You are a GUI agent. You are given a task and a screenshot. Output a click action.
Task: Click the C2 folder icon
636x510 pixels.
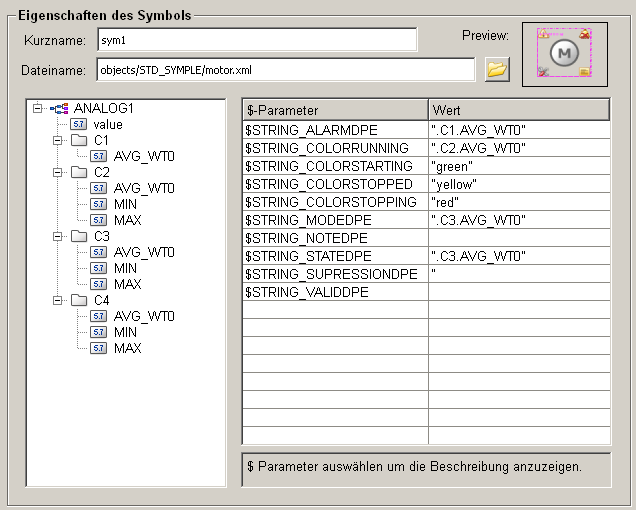[79, 172]
